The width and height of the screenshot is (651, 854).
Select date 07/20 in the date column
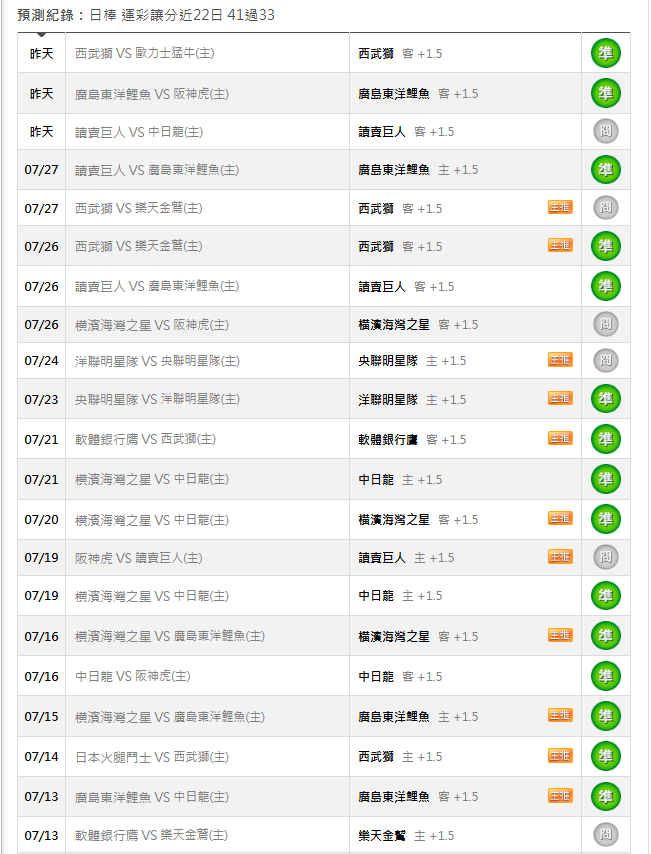tap(41, 520)
